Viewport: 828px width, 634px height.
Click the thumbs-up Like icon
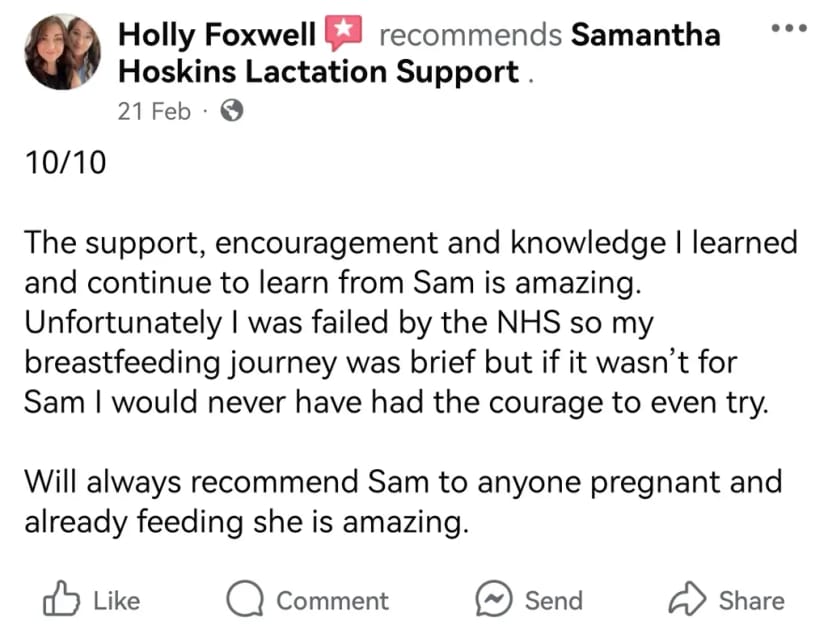point(61,598)
